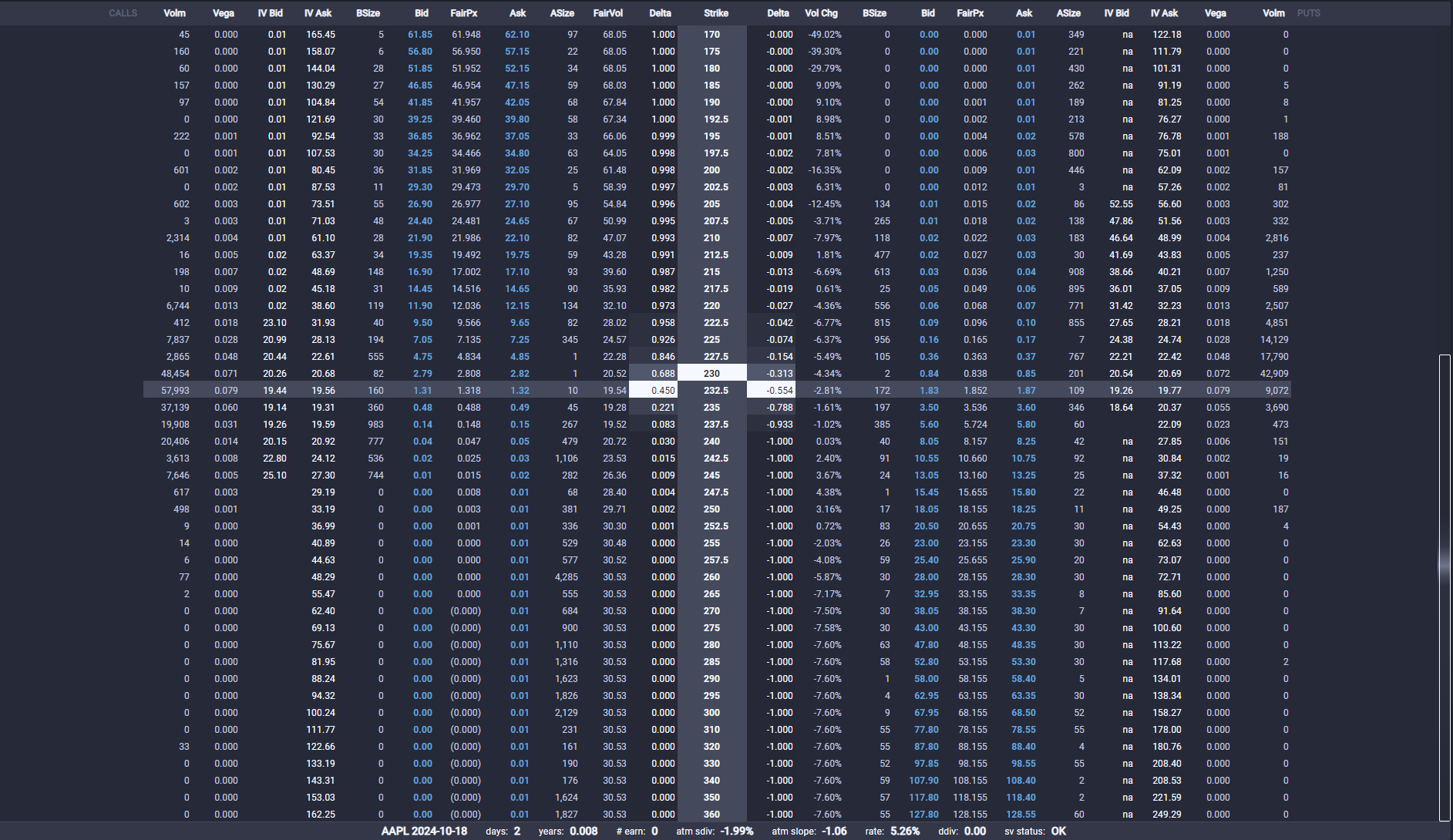
Task: Click the years: 0.008 status entry
Action: pyautogui.click(x=568, y=832)
